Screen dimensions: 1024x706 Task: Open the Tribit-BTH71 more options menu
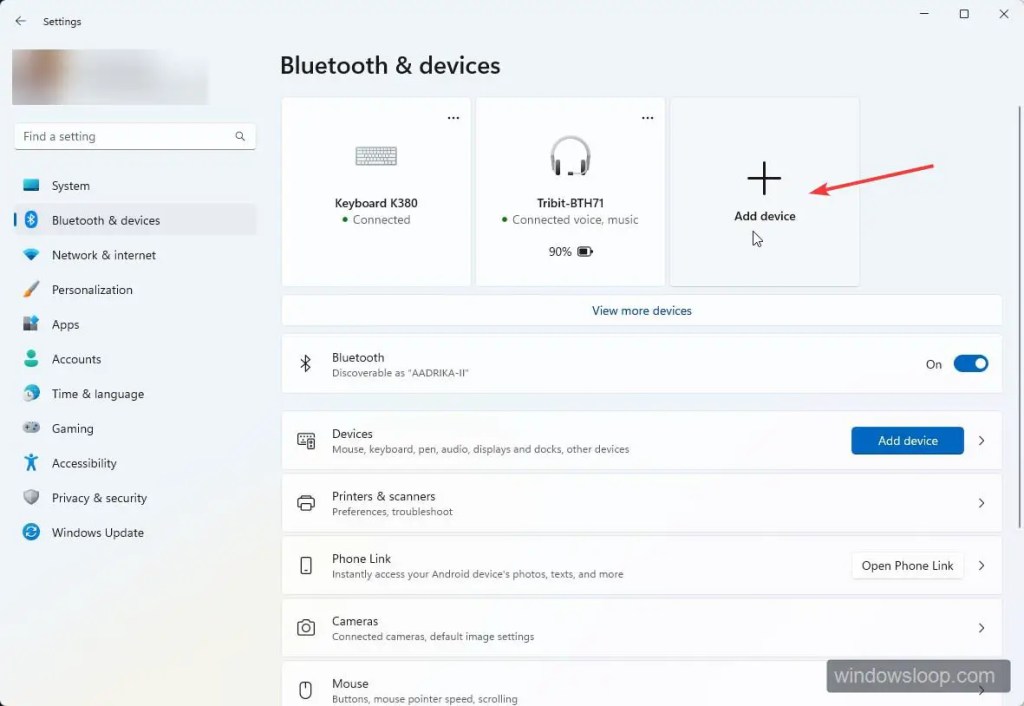click(647, 118)
